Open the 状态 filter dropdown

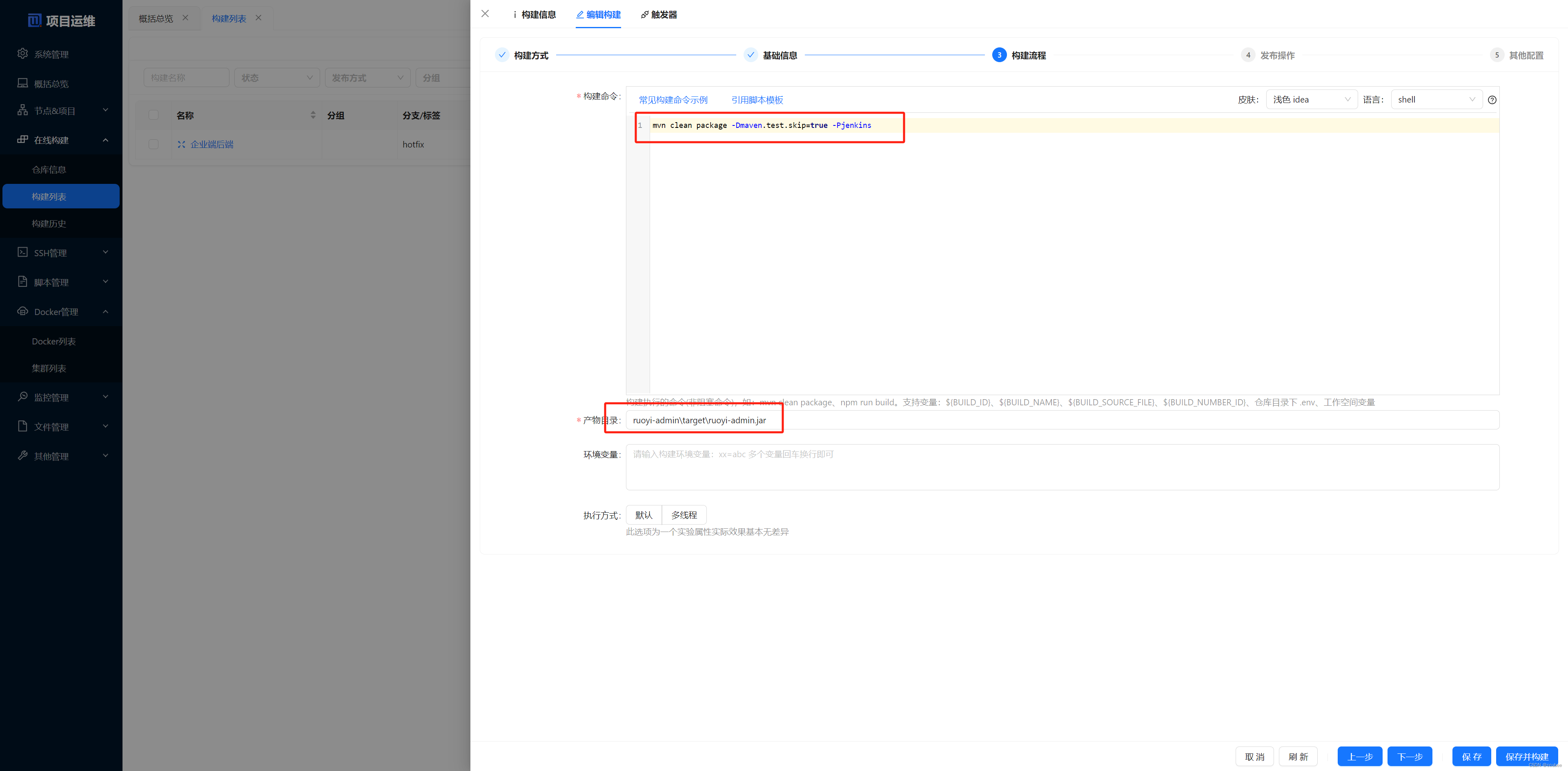277,78
